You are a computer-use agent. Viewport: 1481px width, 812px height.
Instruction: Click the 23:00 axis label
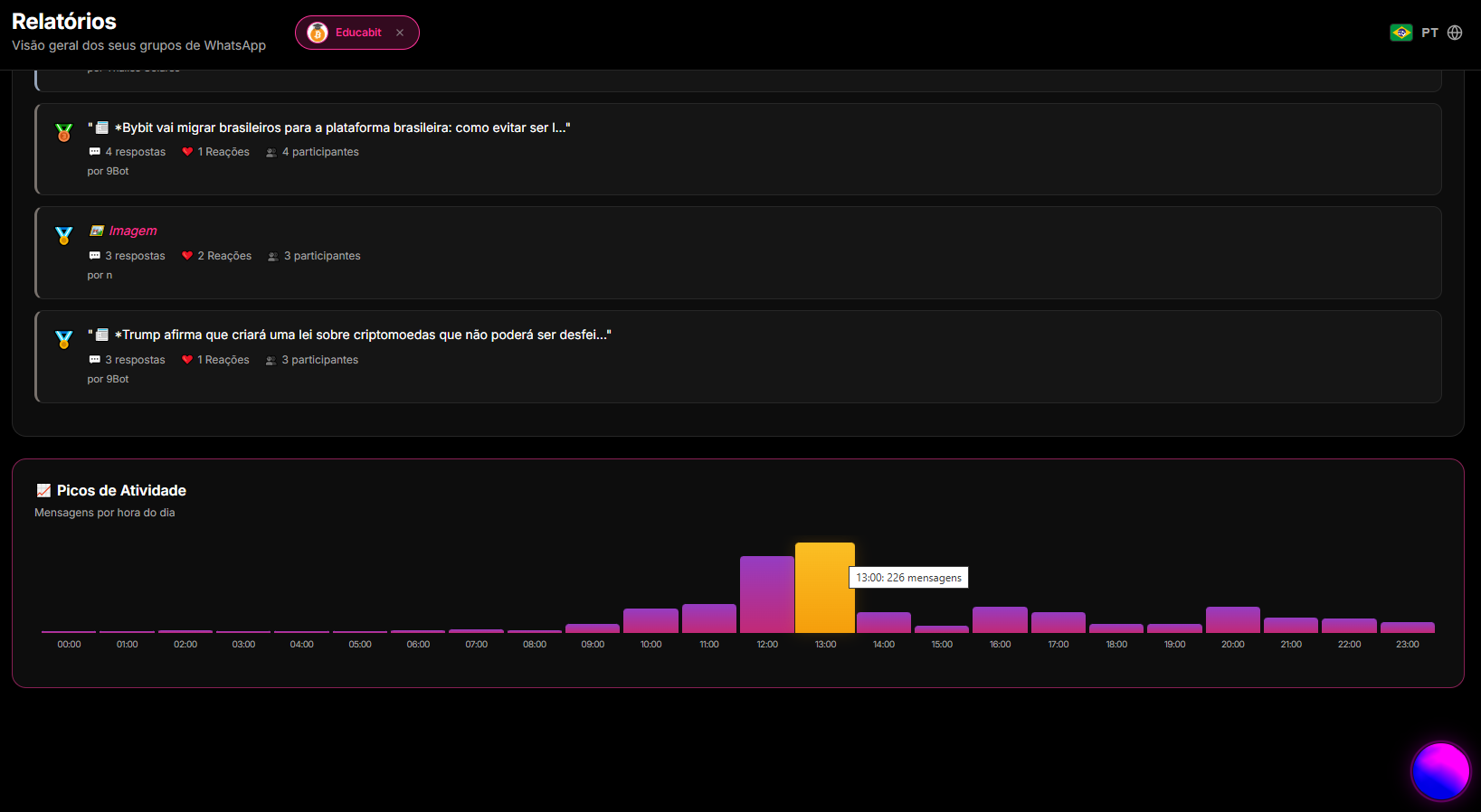click(1408, 645)
